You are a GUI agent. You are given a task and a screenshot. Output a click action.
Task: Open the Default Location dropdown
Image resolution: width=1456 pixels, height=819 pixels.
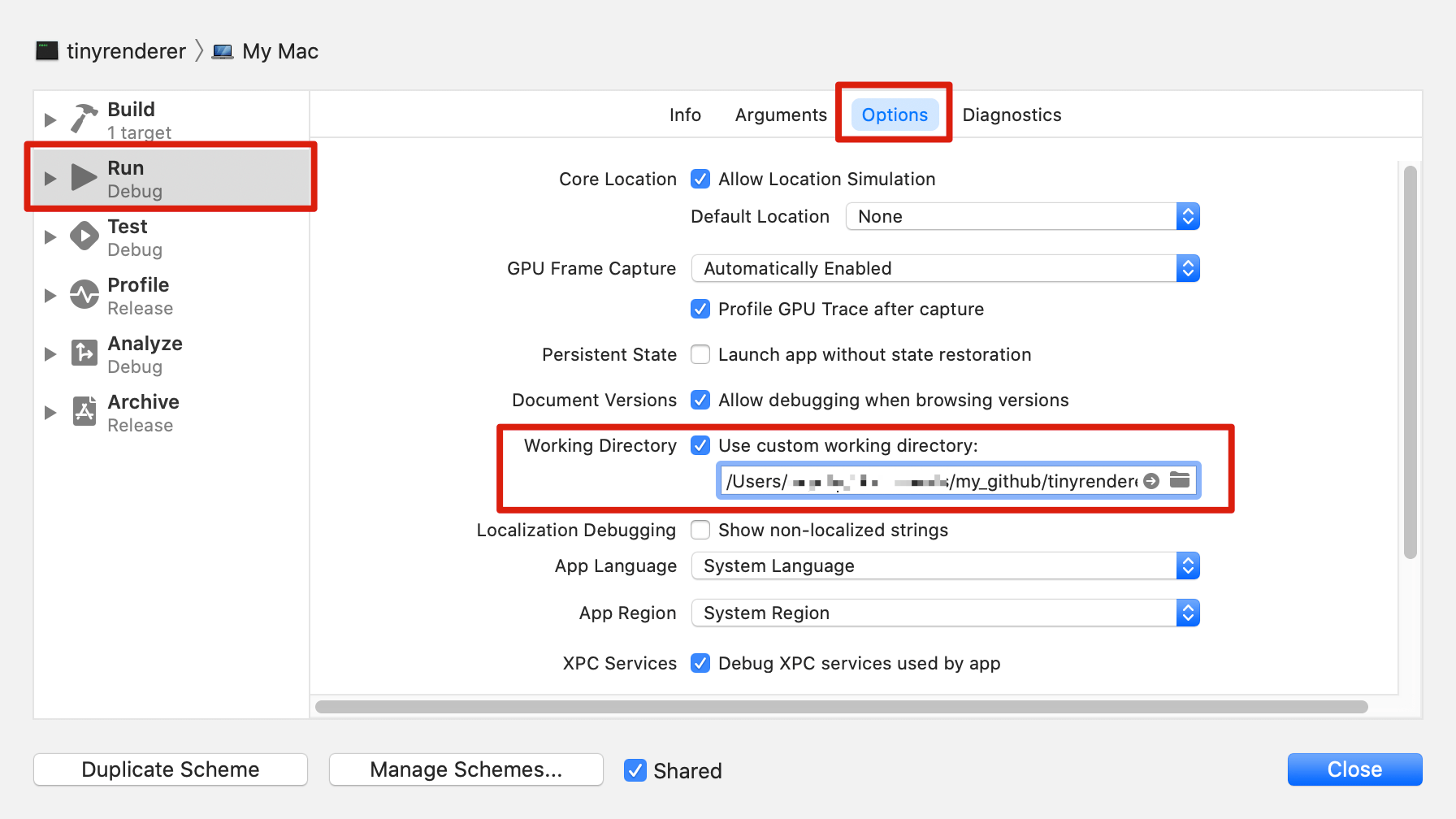(1023, 216)
